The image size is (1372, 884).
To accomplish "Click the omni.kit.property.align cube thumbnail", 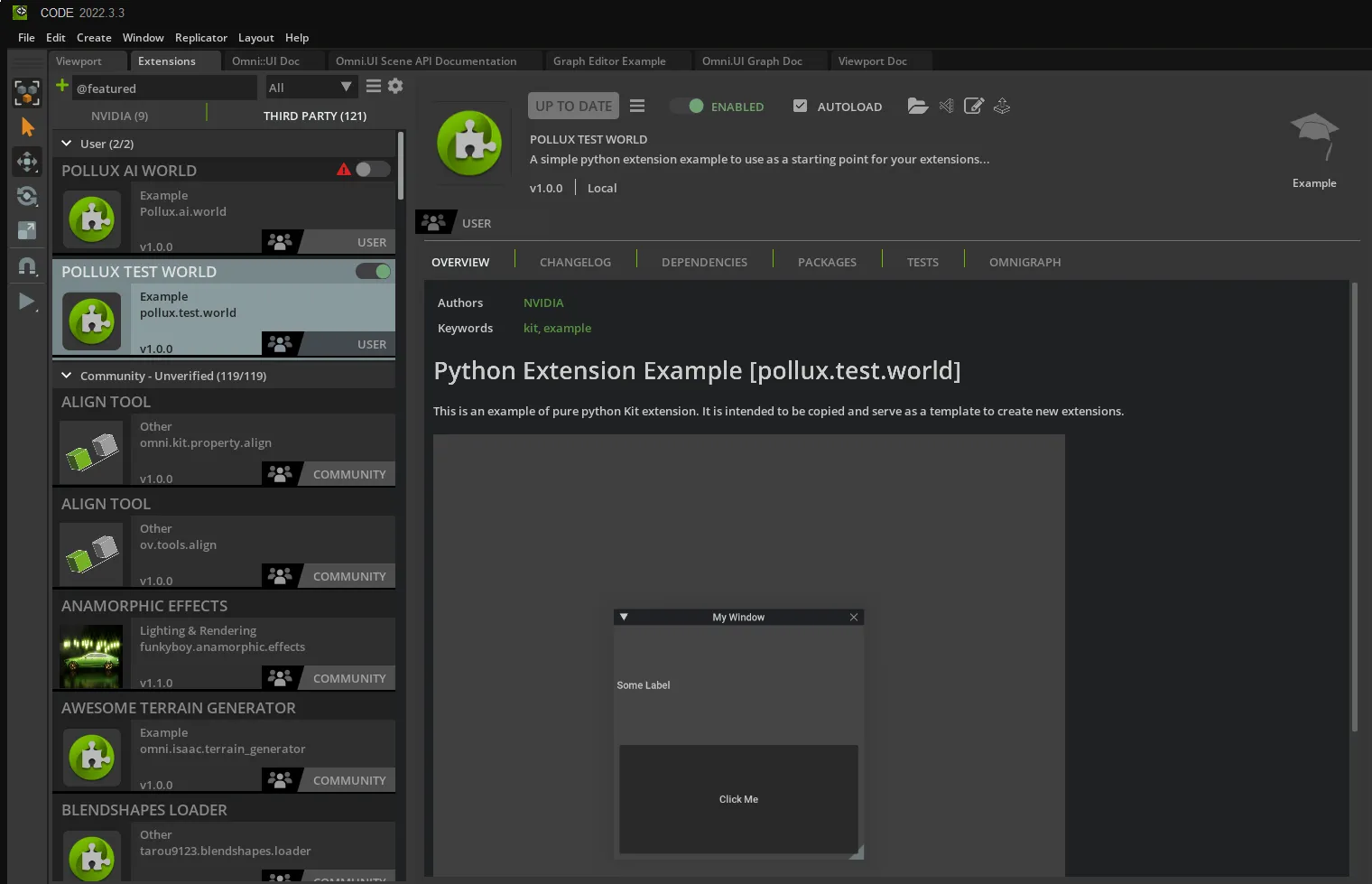I will click(91, 452).
